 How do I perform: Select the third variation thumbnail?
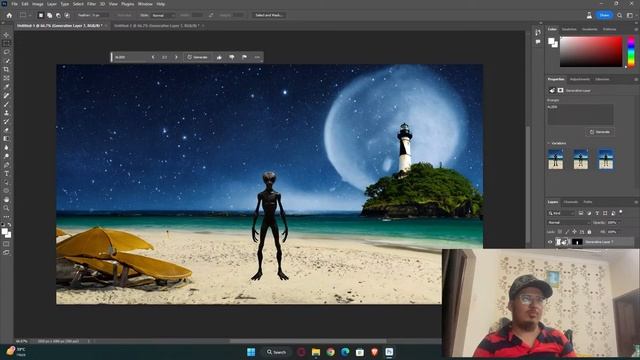click(x=606, y=159)
